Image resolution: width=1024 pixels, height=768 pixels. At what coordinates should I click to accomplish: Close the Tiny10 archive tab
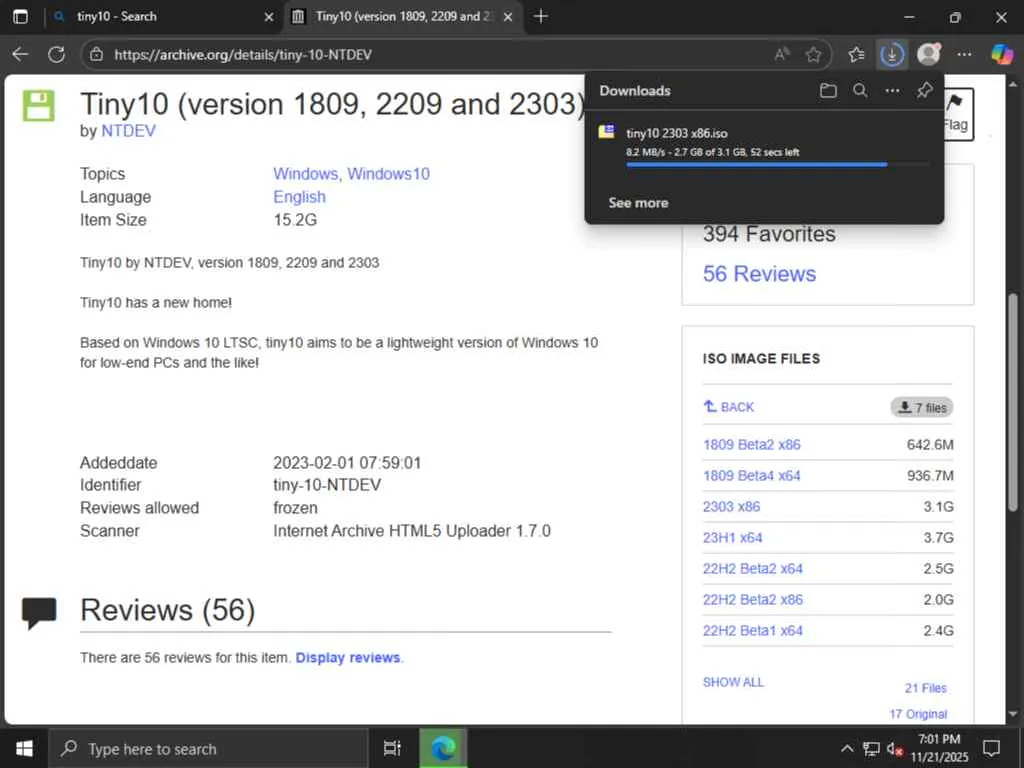click(x=508, y=17)
